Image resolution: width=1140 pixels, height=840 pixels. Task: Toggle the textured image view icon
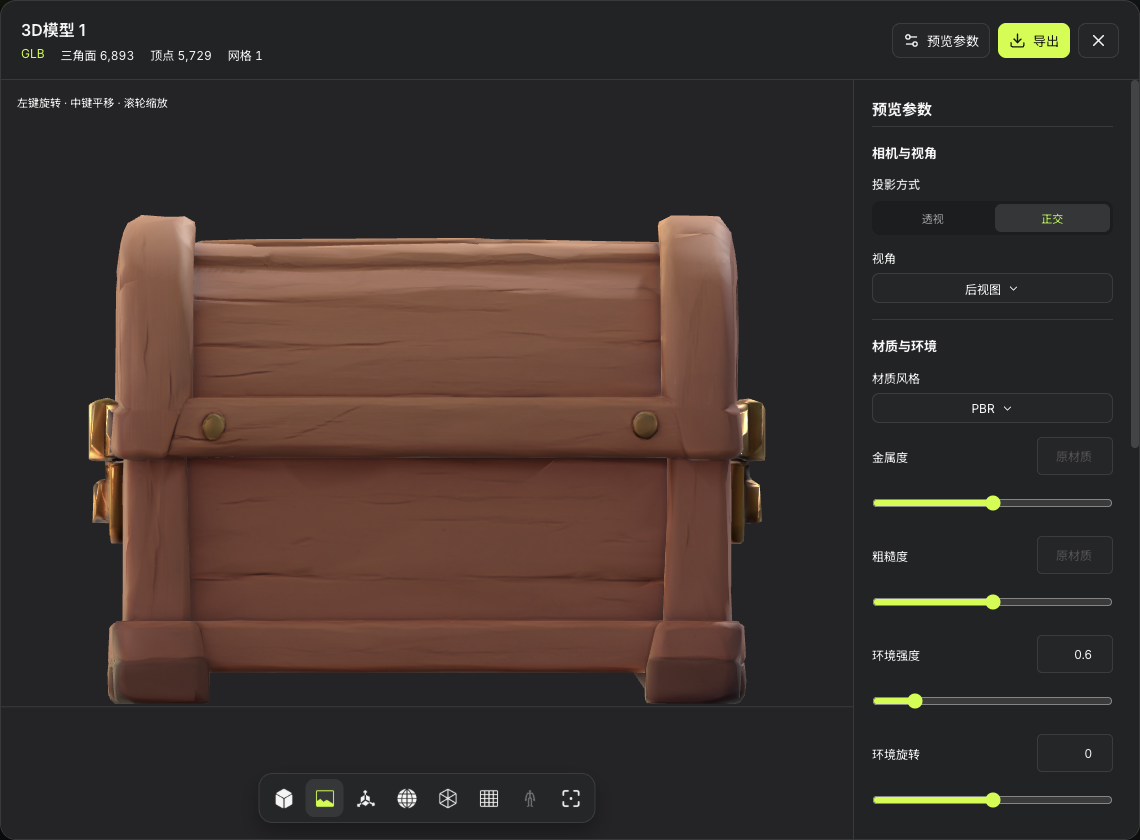pos(324,799)
